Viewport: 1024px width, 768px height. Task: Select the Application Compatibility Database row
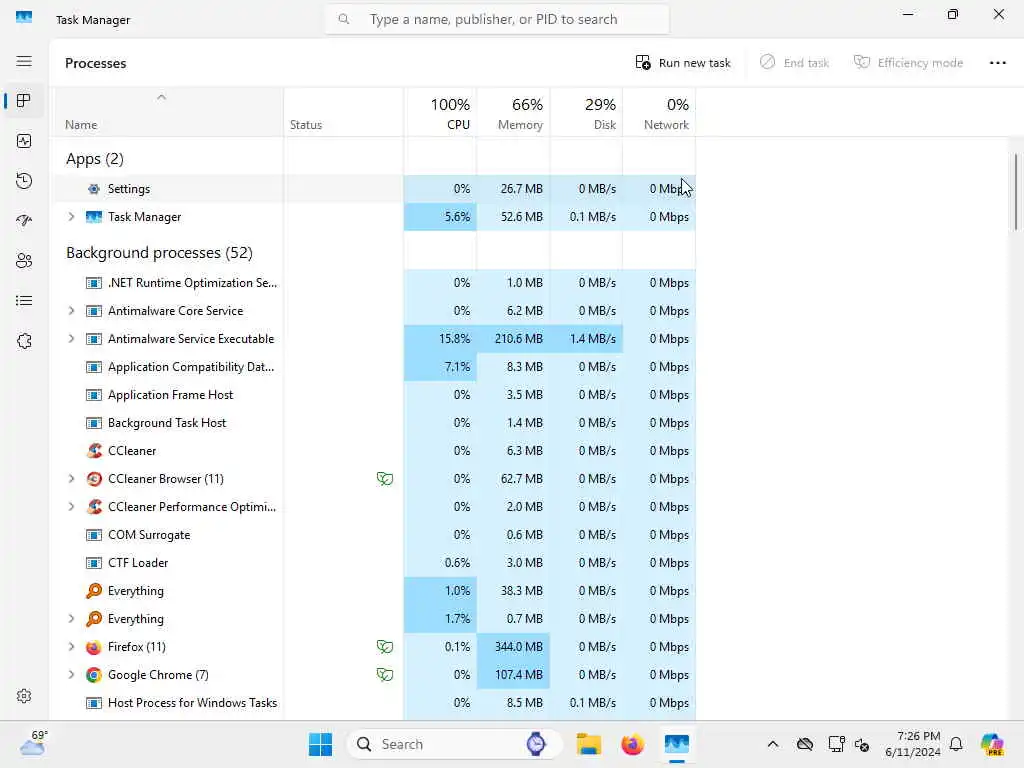[373, 366]
